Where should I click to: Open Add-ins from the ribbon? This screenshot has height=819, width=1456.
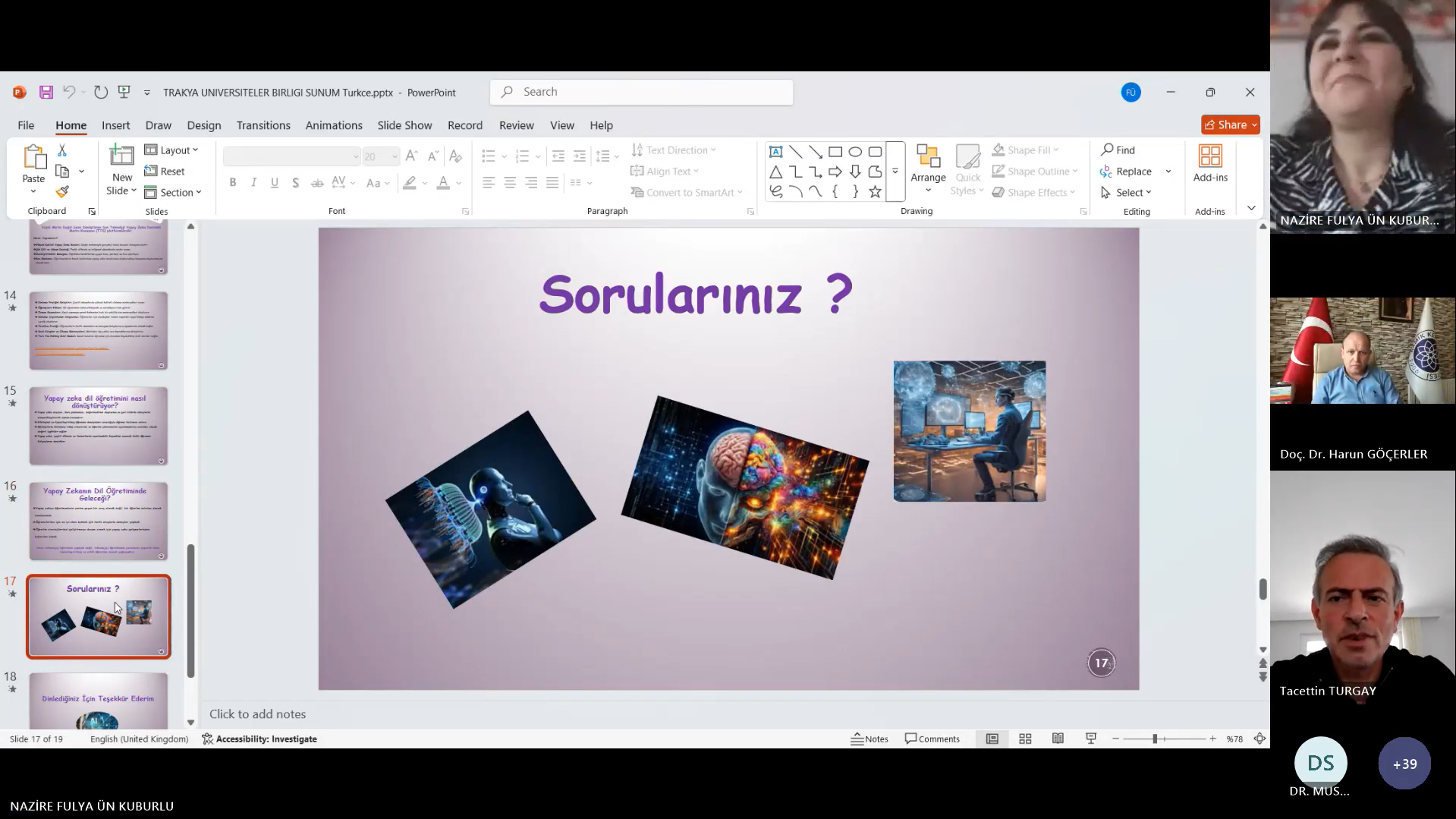(x=1209, y=163)
